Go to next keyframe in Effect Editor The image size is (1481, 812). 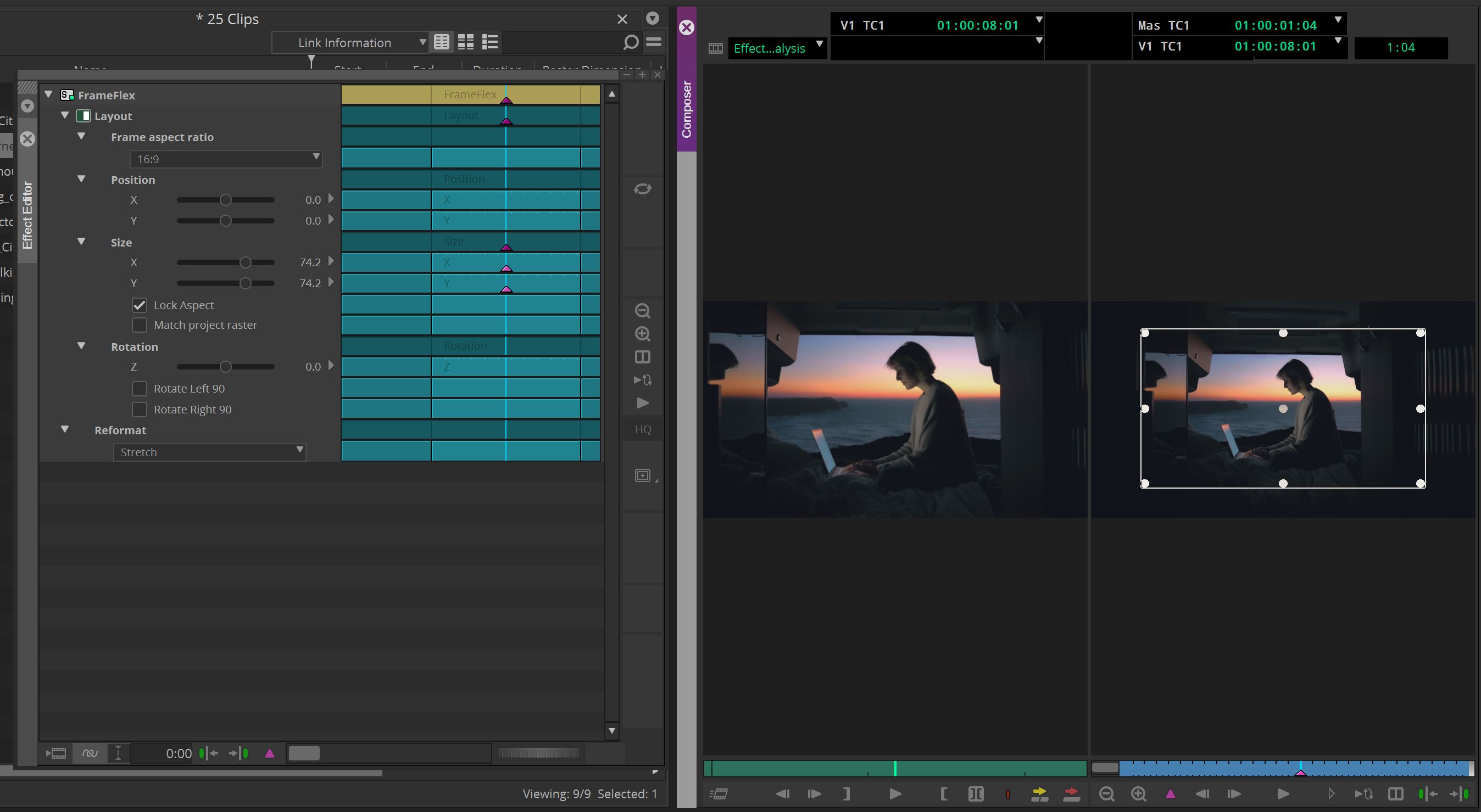[x=238, y=753]
